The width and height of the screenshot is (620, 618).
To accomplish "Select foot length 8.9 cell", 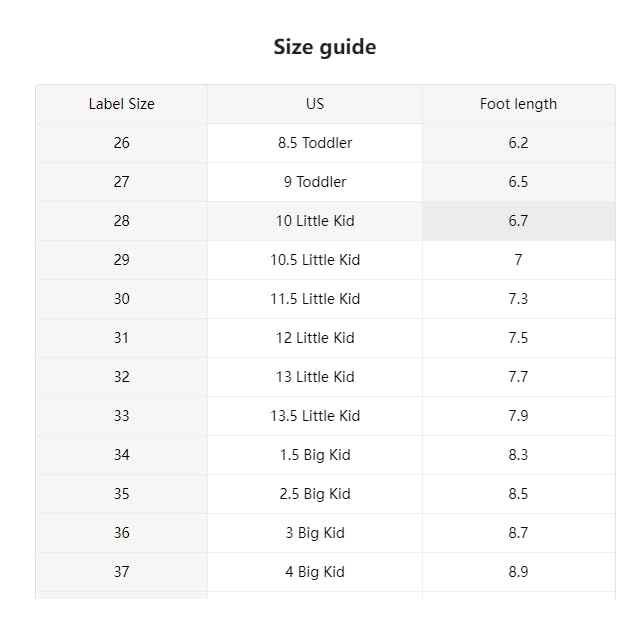I will [x=518, y=572].
